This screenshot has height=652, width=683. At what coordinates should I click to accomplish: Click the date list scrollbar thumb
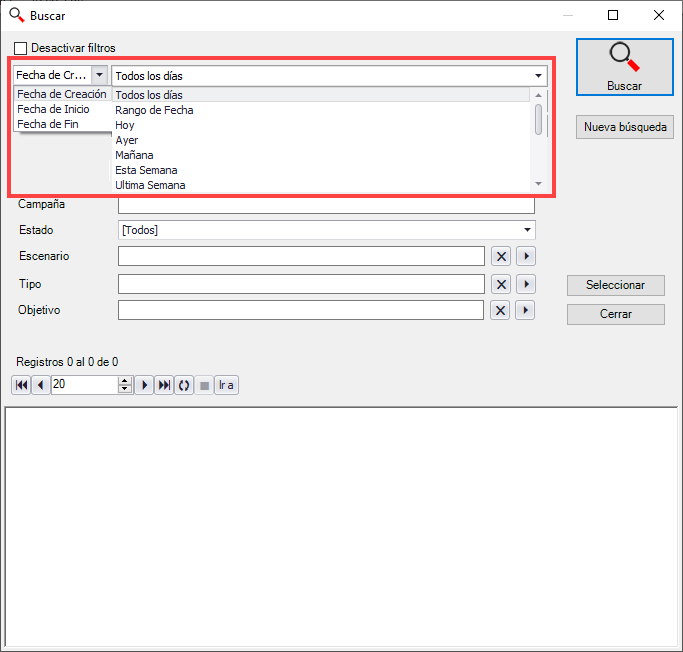coord(538,119)
